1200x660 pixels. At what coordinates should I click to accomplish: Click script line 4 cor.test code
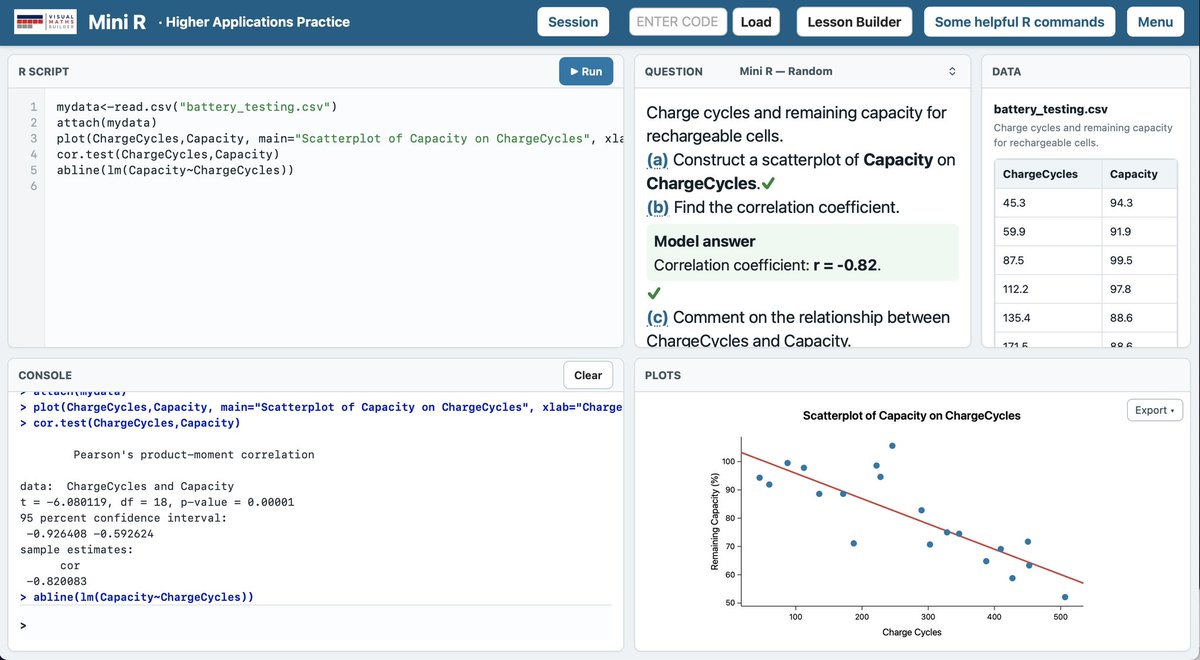pos(168,154)
